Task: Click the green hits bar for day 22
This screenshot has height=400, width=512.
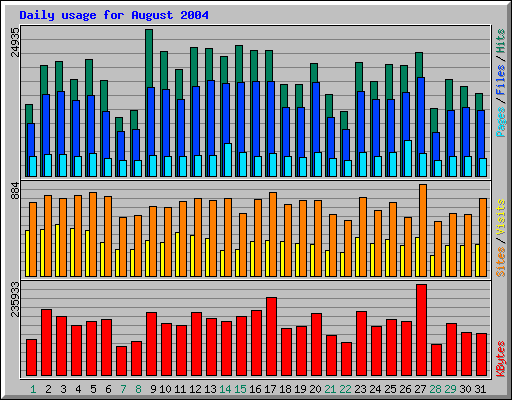Action: tap(344, 120)
